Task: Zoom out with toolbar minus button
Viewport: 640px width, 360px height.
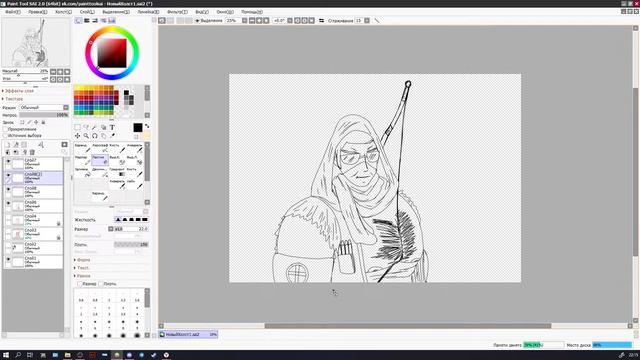Action: (x=252, y=20)
